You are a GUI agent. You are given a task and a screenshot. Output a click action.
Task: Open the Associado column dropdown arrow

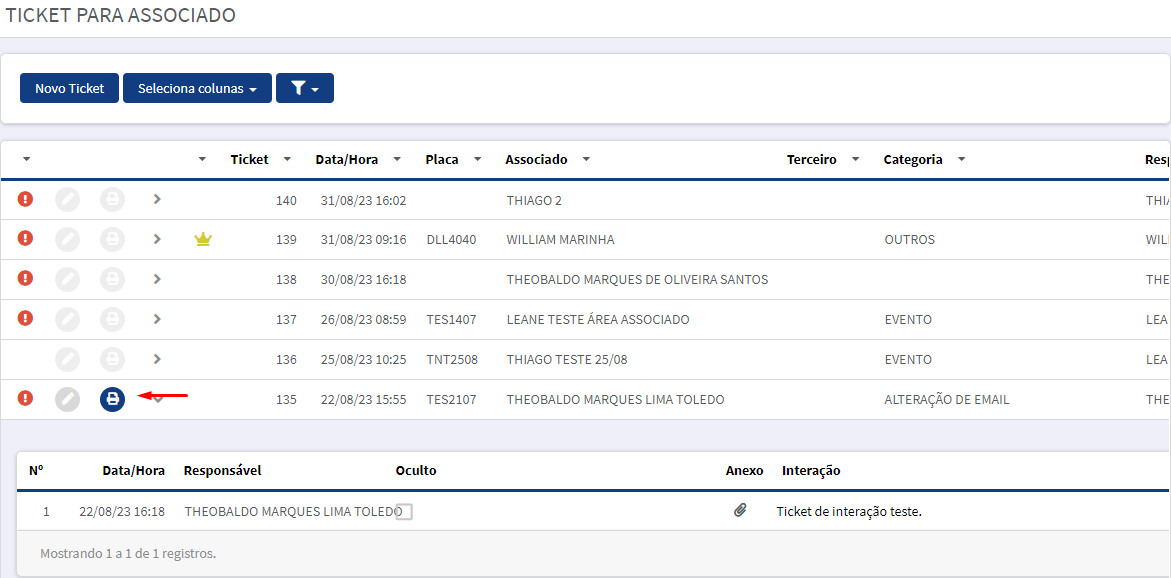point(586,160)
